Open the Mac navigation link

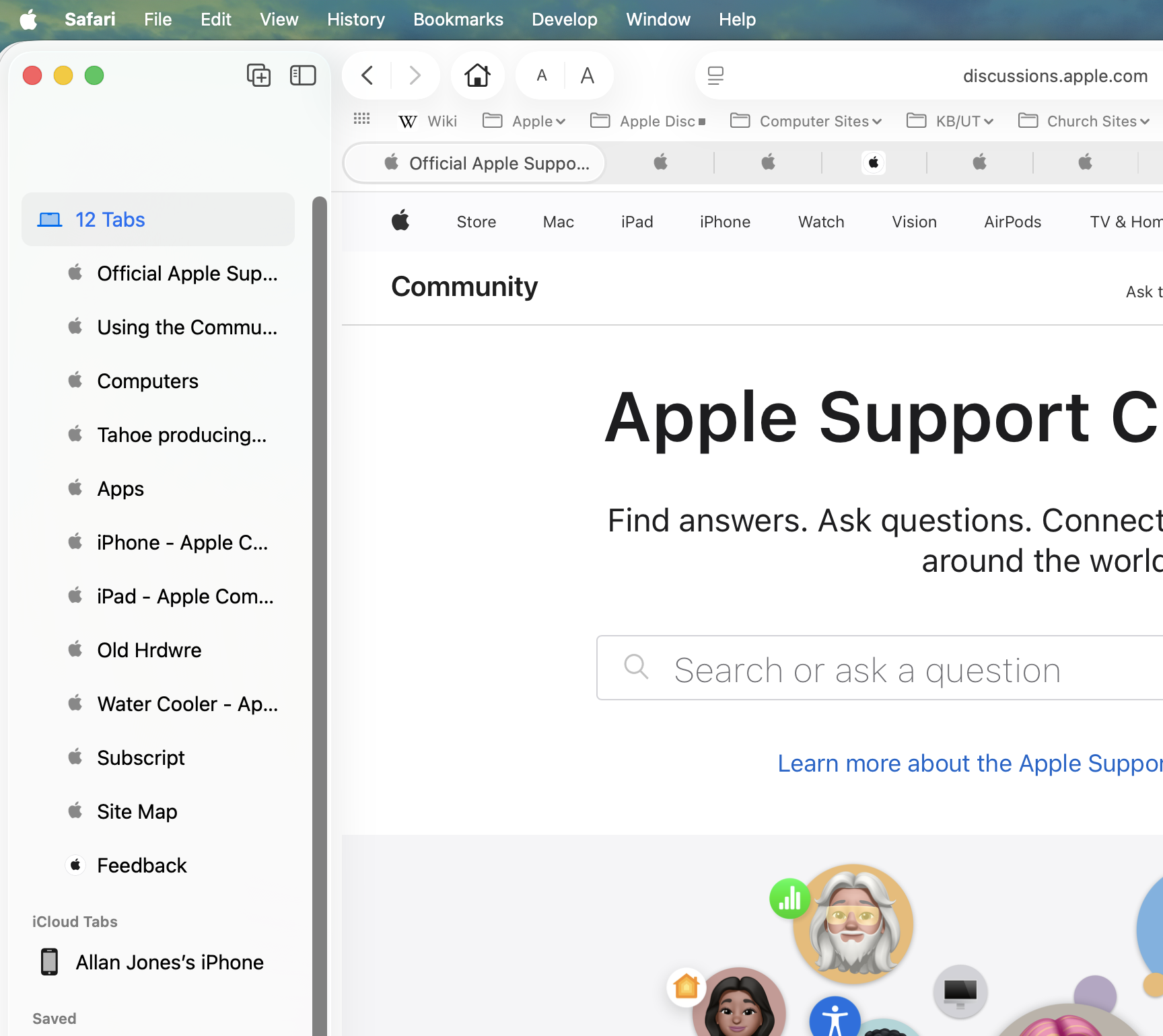(559, 222)
